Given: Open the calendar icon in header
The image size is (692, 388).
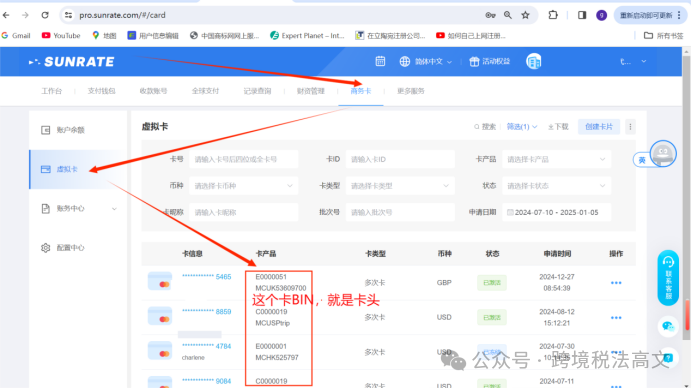Looking at the screenshot, I should tap(380, 61).
